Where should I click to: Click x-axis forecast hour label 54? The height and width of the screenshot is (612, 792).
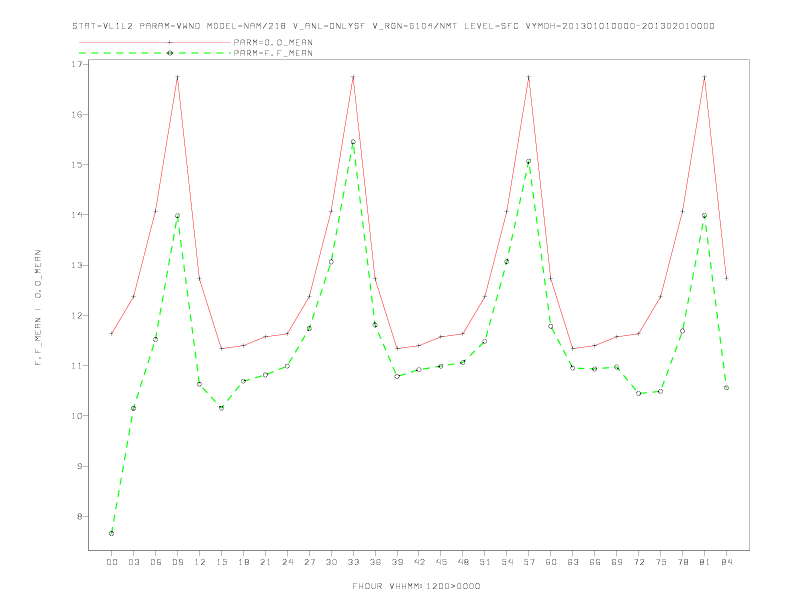click(x=507, y=562)
